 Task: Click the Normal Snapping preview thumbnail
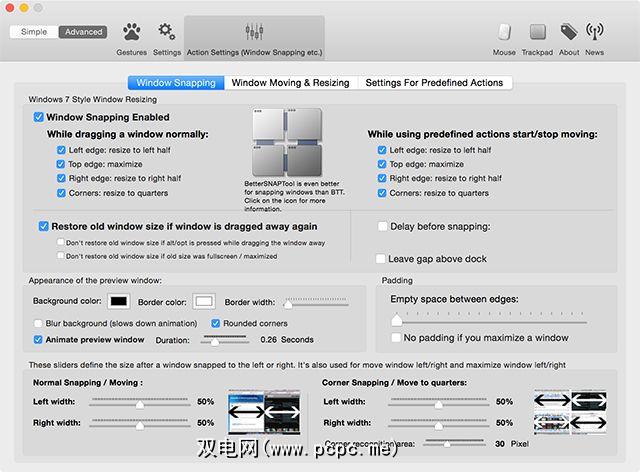click(x=265, y=411)
